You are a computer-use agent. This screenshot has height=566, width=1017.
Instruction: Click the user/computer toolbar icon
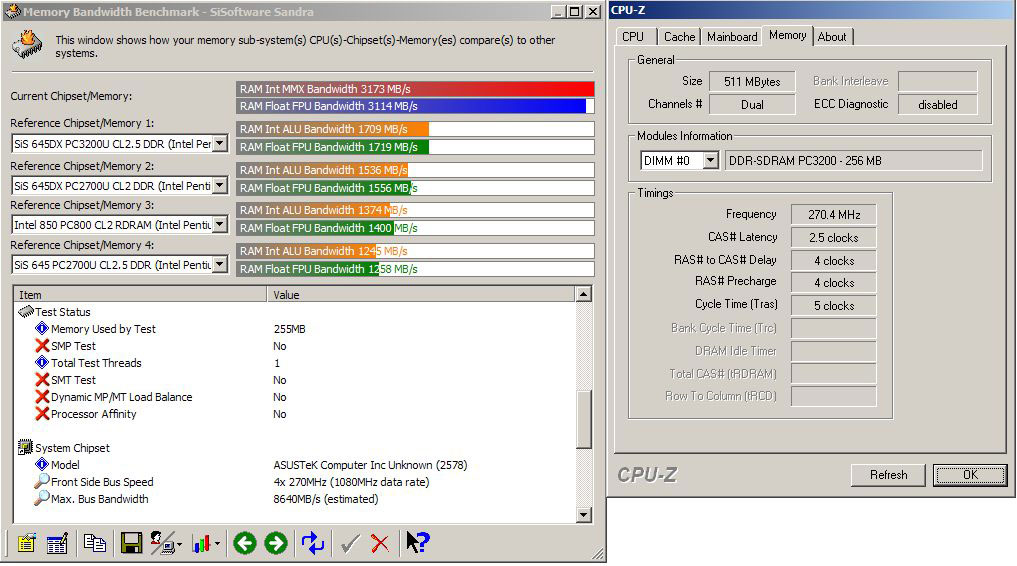coord(162,543)
